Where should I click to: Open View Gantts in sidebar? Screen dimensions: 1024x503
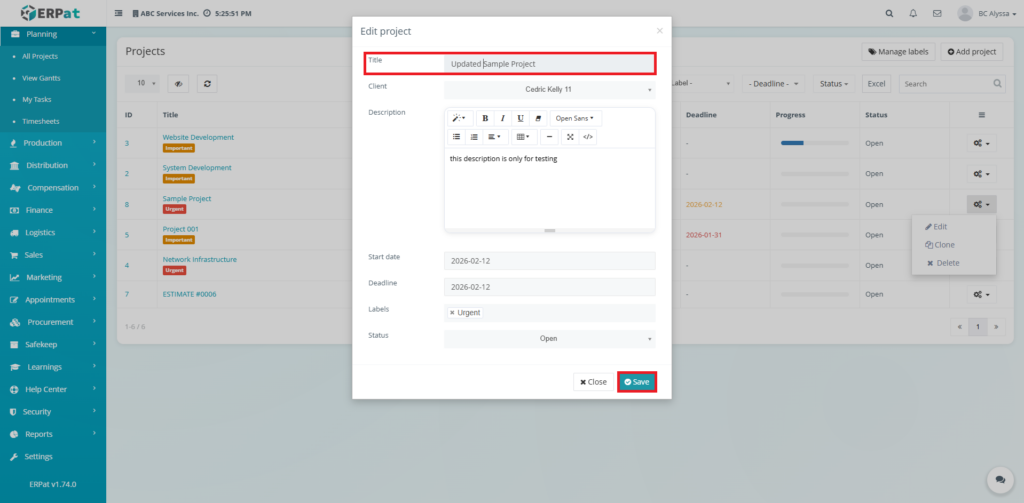tap(41, 78)
